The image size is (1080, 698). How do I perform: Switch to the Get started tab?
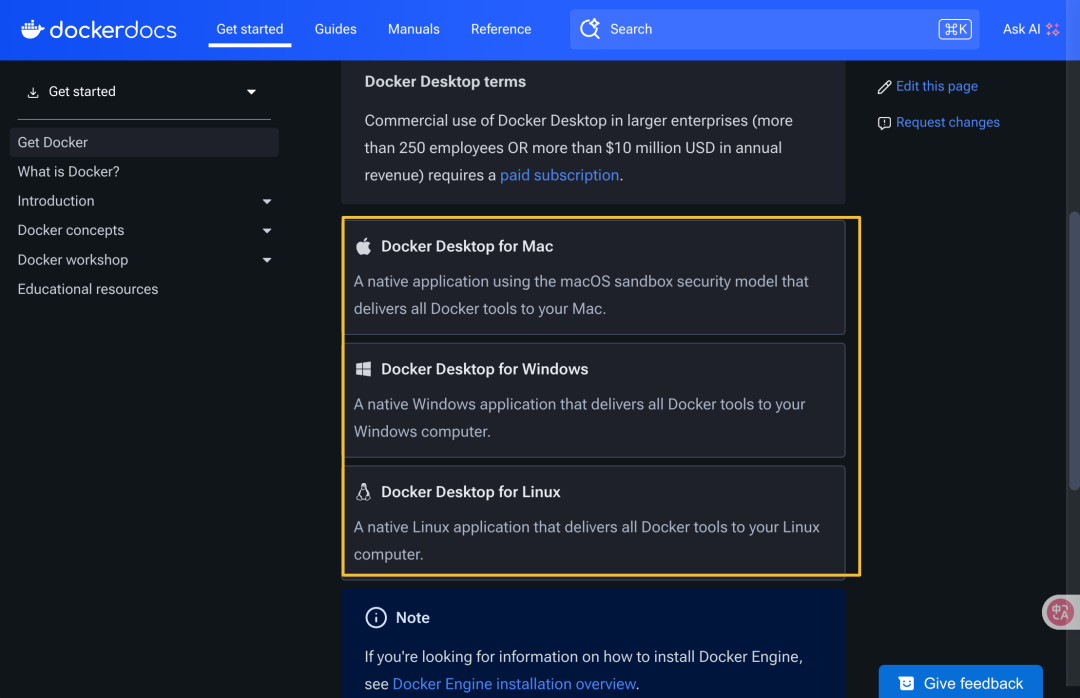(250, 29)
